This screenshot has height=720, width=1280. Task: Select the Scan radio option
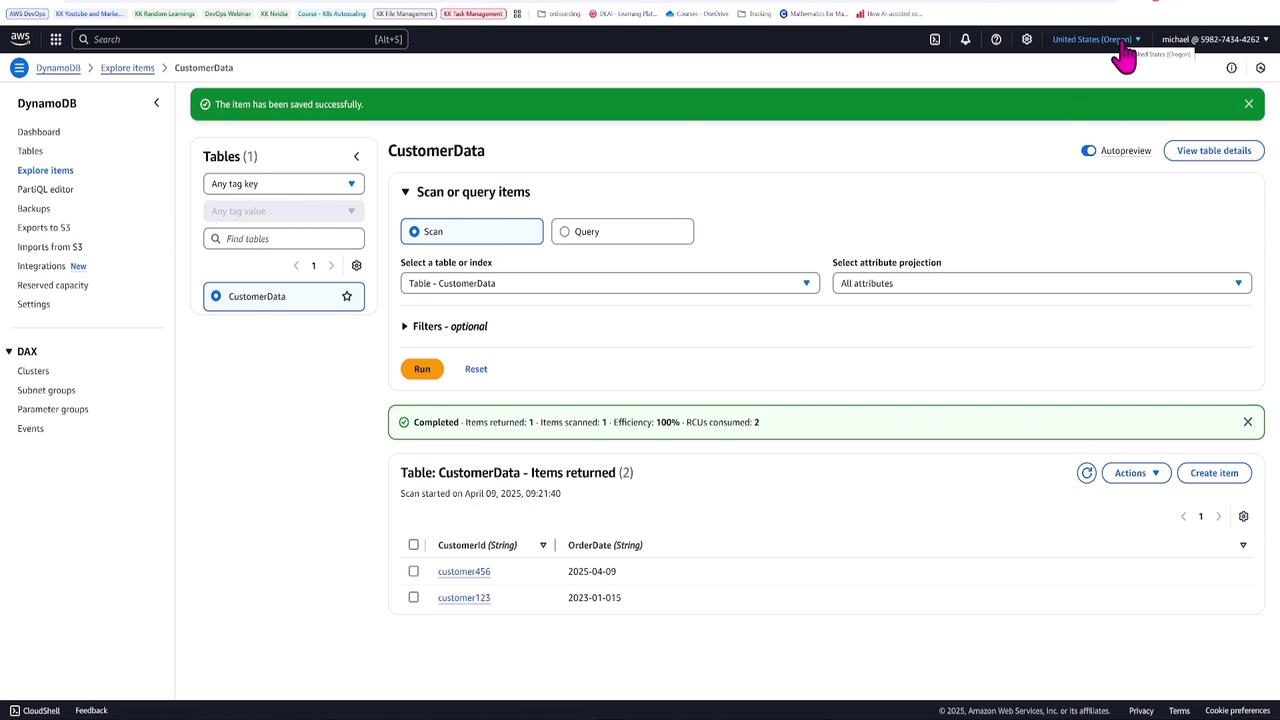414,231
